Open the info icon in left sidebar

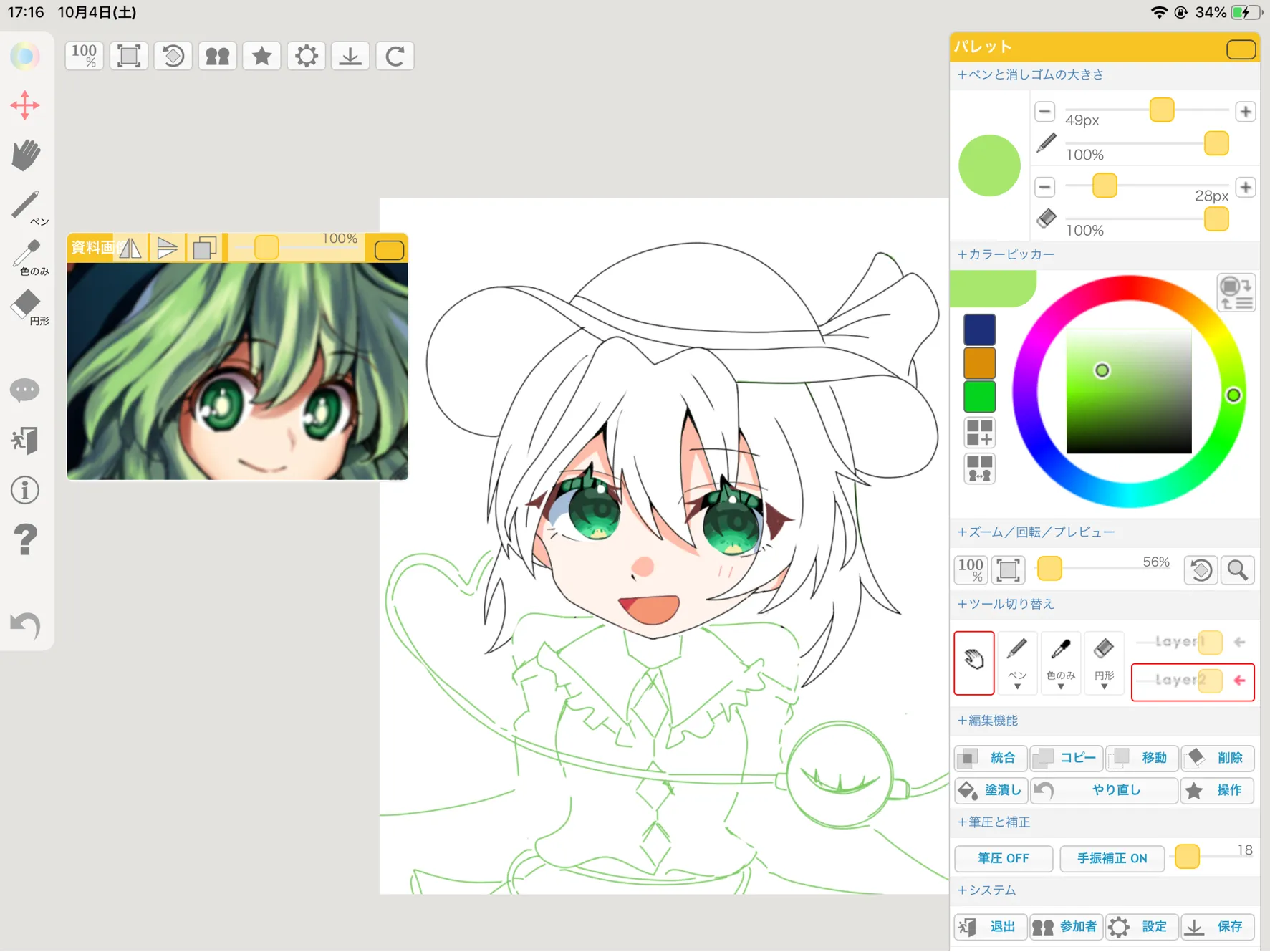point(25,490)
